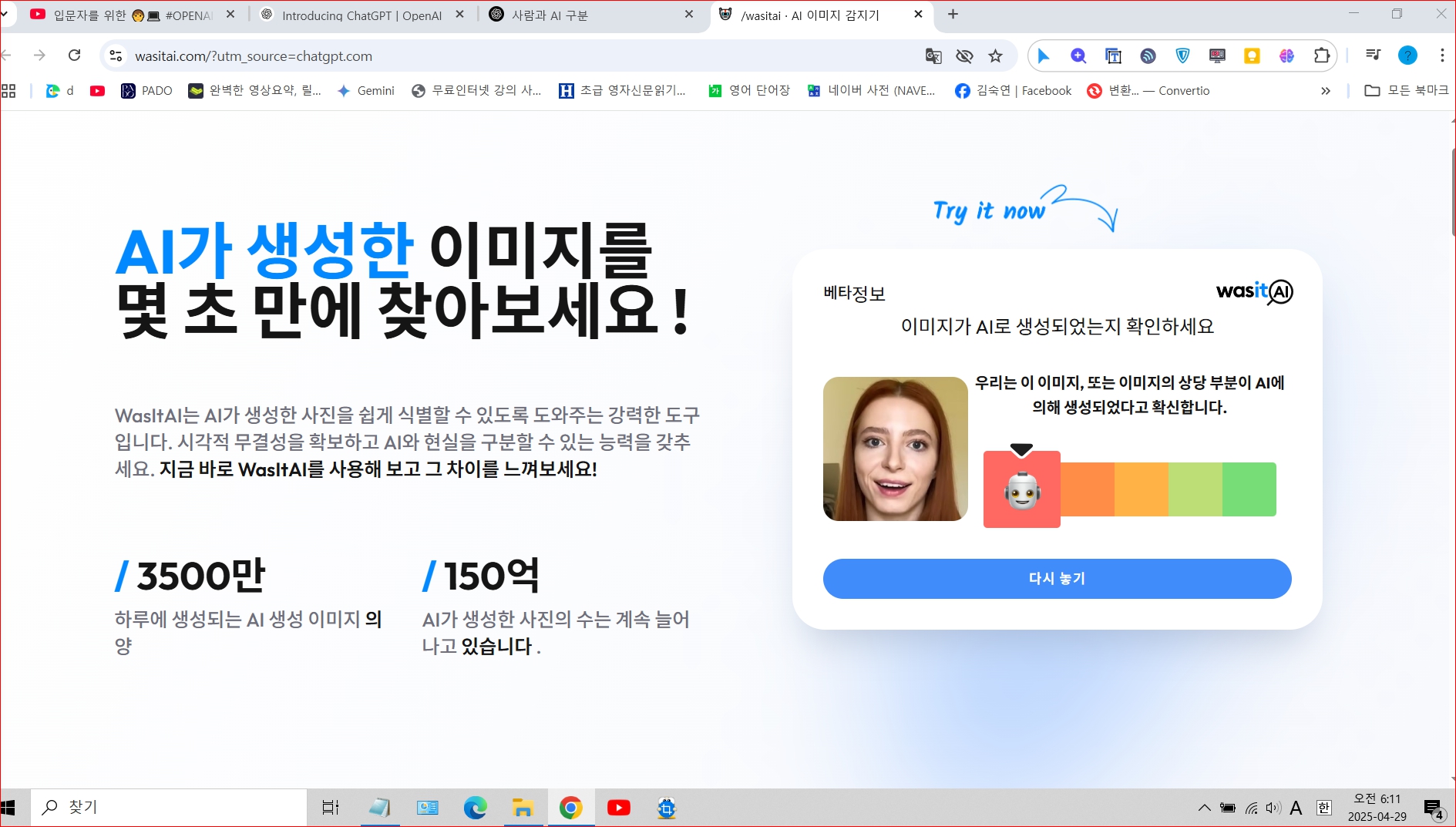Bookmark this page with the star icon

pos(996,55)
